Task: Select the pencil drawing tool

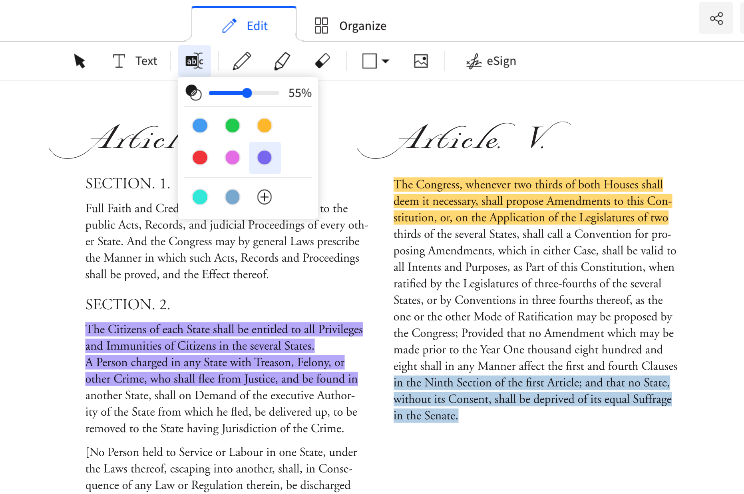Action: click(241, 61)
